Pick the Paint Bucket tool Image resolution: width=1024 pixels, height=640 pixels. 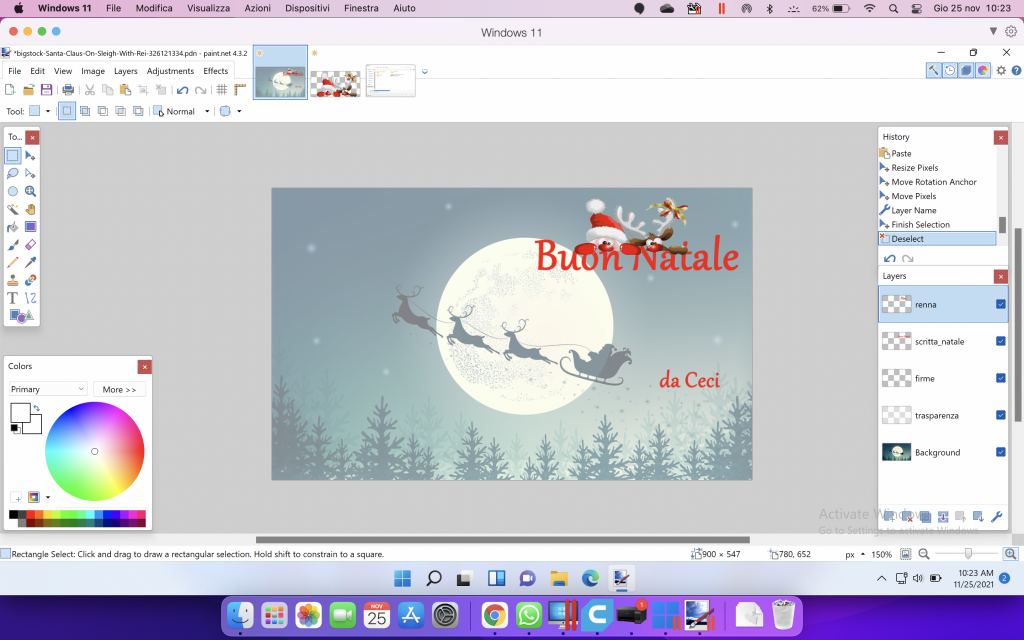(13, 227)
